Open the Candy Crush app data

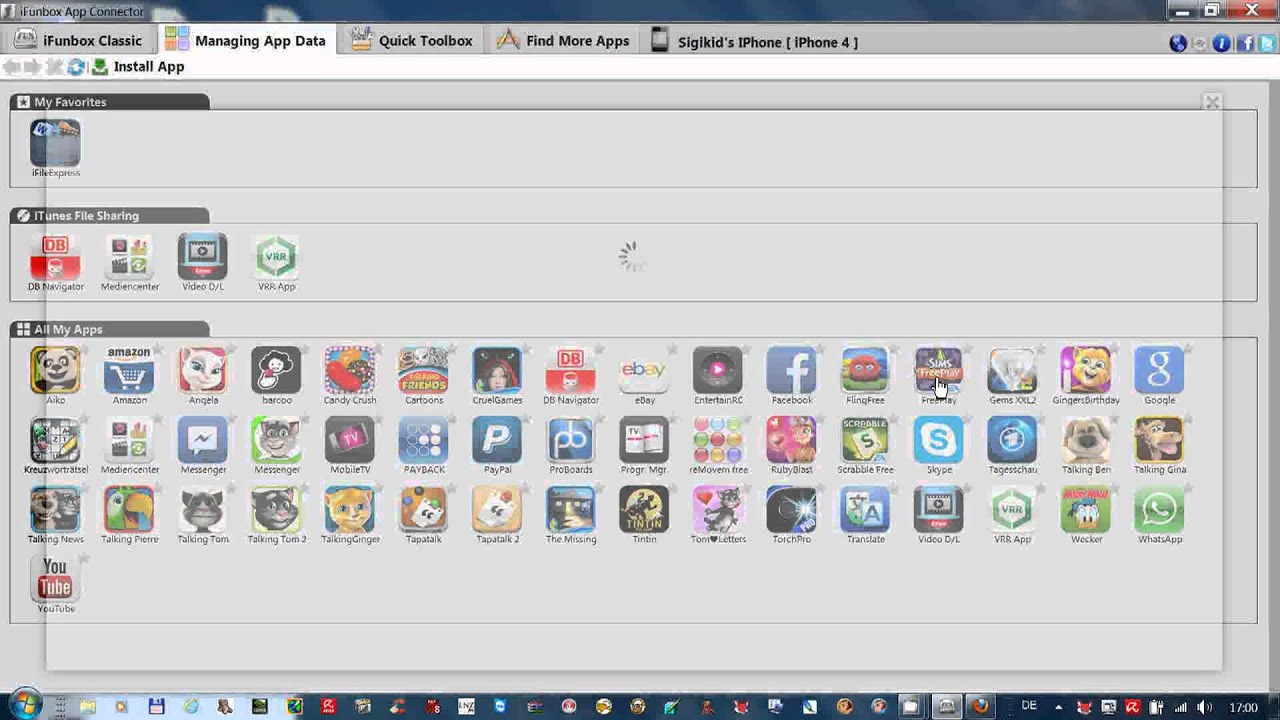click(350, 371)
